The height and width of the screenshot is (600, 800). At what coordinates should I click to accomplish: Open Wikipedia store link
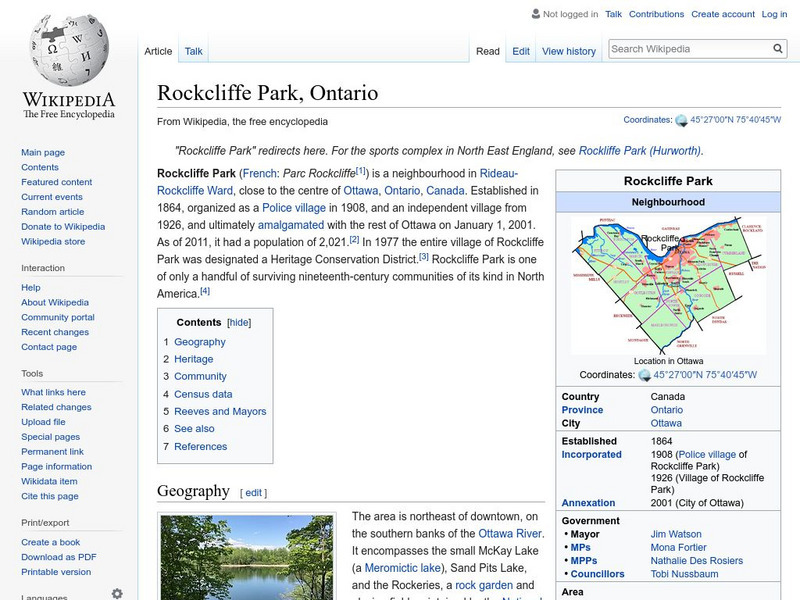[x=53, y=241]
